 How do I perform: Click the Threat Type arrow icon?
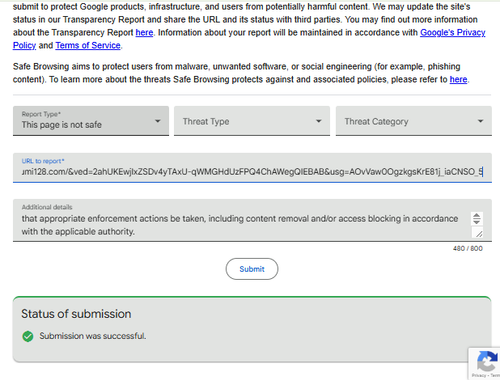click(x=319, y=121)
